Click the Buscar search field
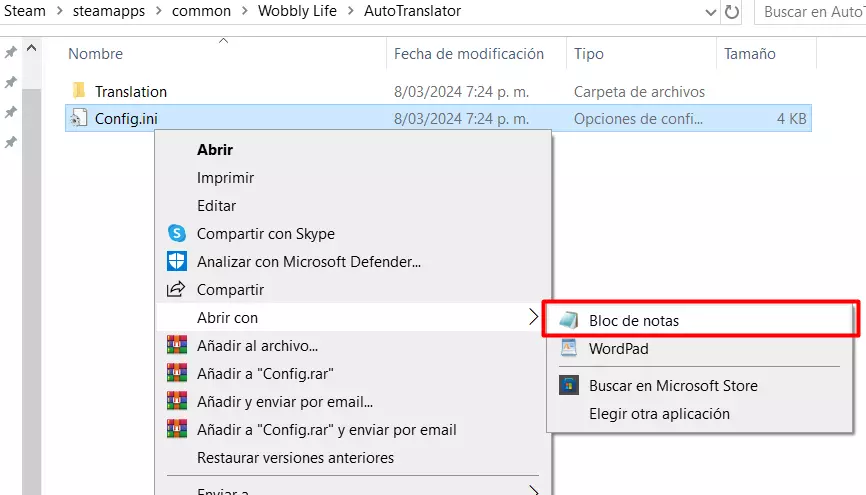The height and width of the screenshot is (495, 866). pyautogui.click(x=810, y=12)
